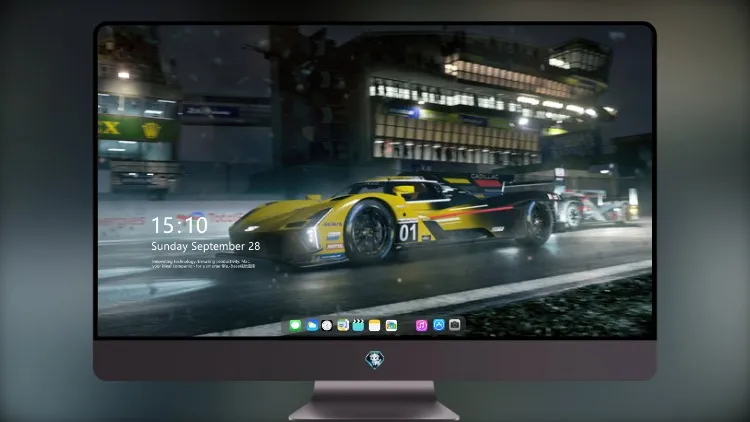750x422 pixels.
Task: Click the logo badge on monitor chin
Action: (375, 360)
